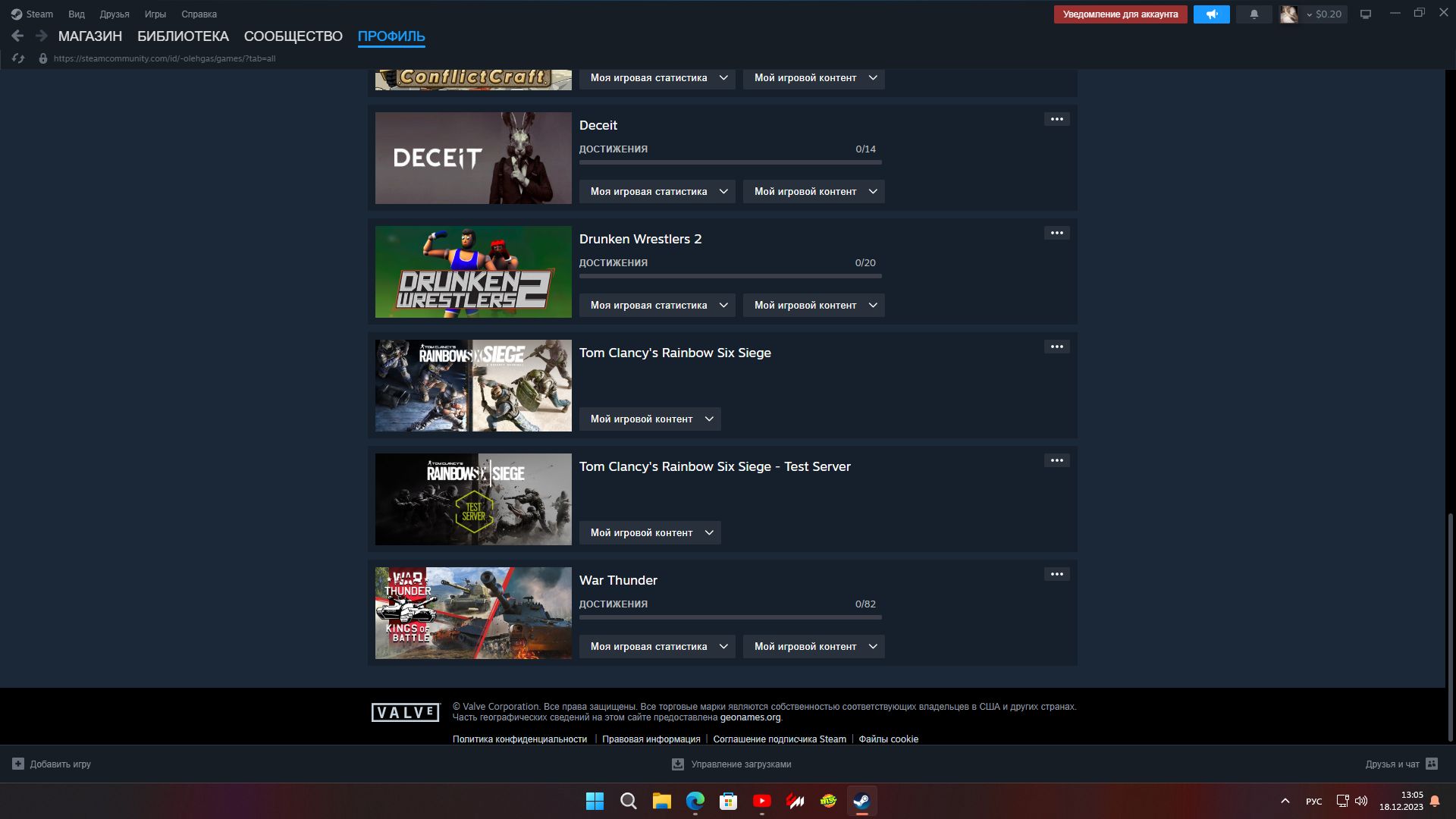Switch to the СООБЩЕСТВО tab
This screenshot has height=819, width=1456.
(x=293, y=36)
